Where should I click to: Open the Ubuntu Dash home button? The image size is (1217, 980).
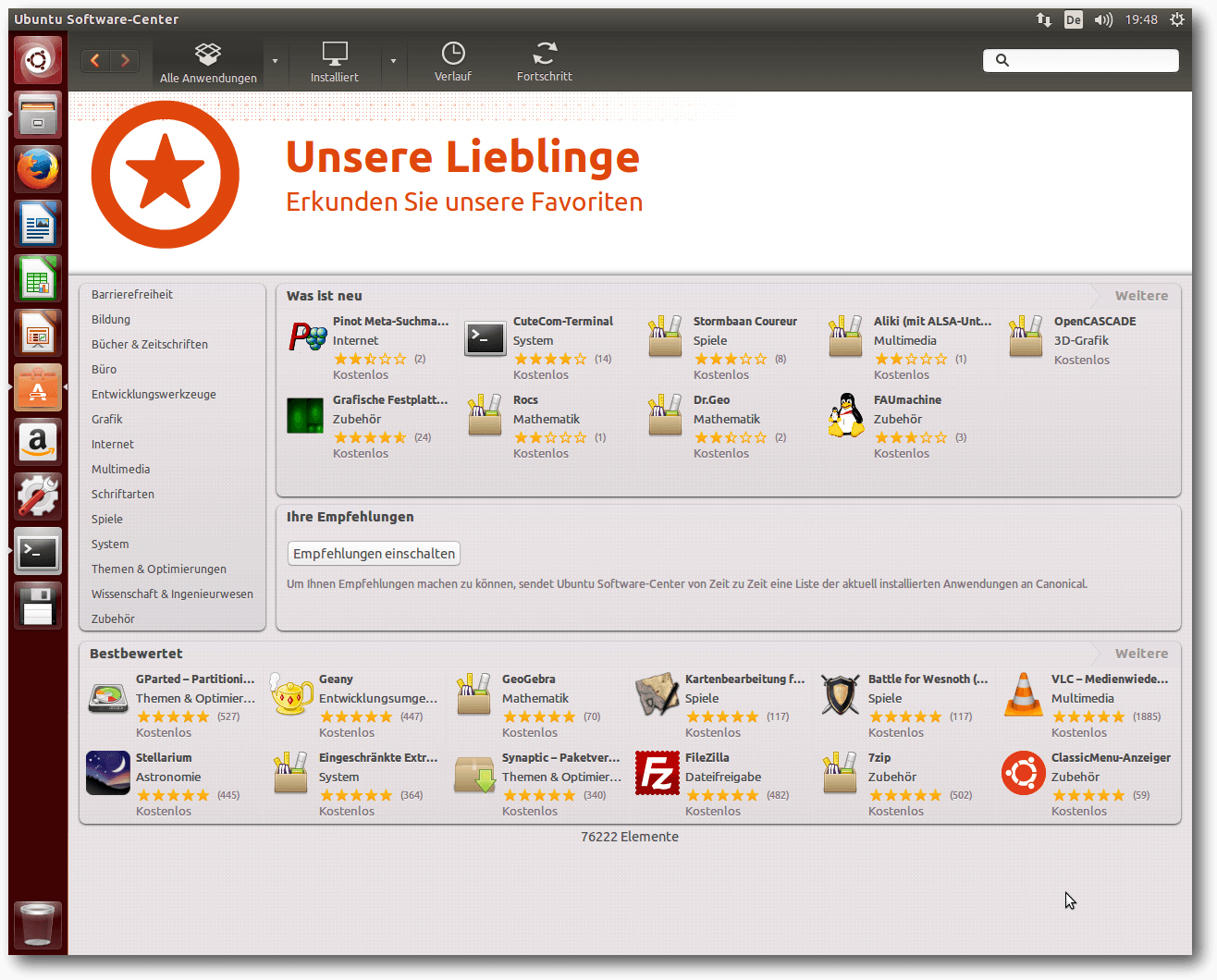38,60
